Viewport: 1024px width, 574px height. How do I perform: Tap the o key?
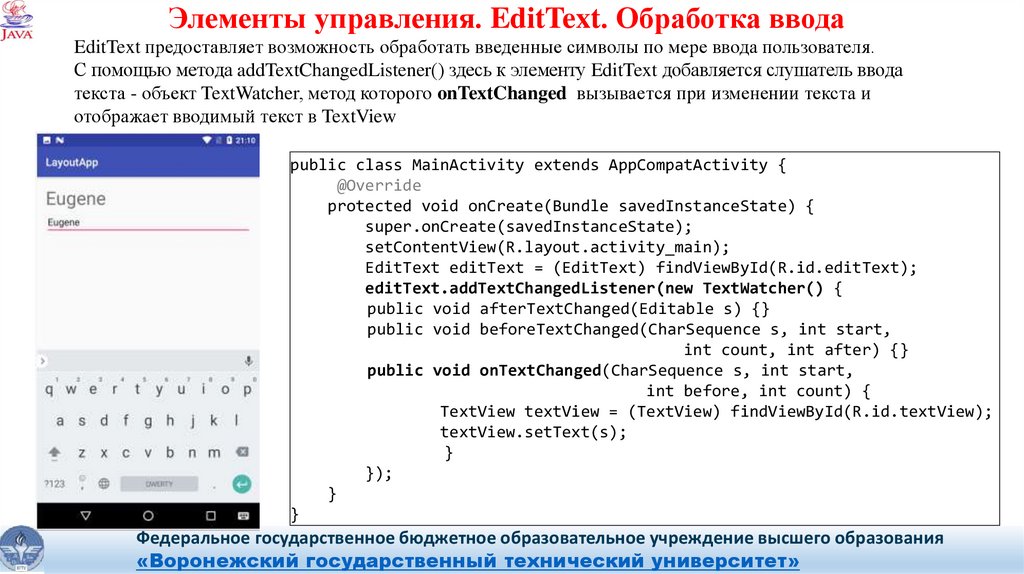pyautogui.click(x=225, y=389)
